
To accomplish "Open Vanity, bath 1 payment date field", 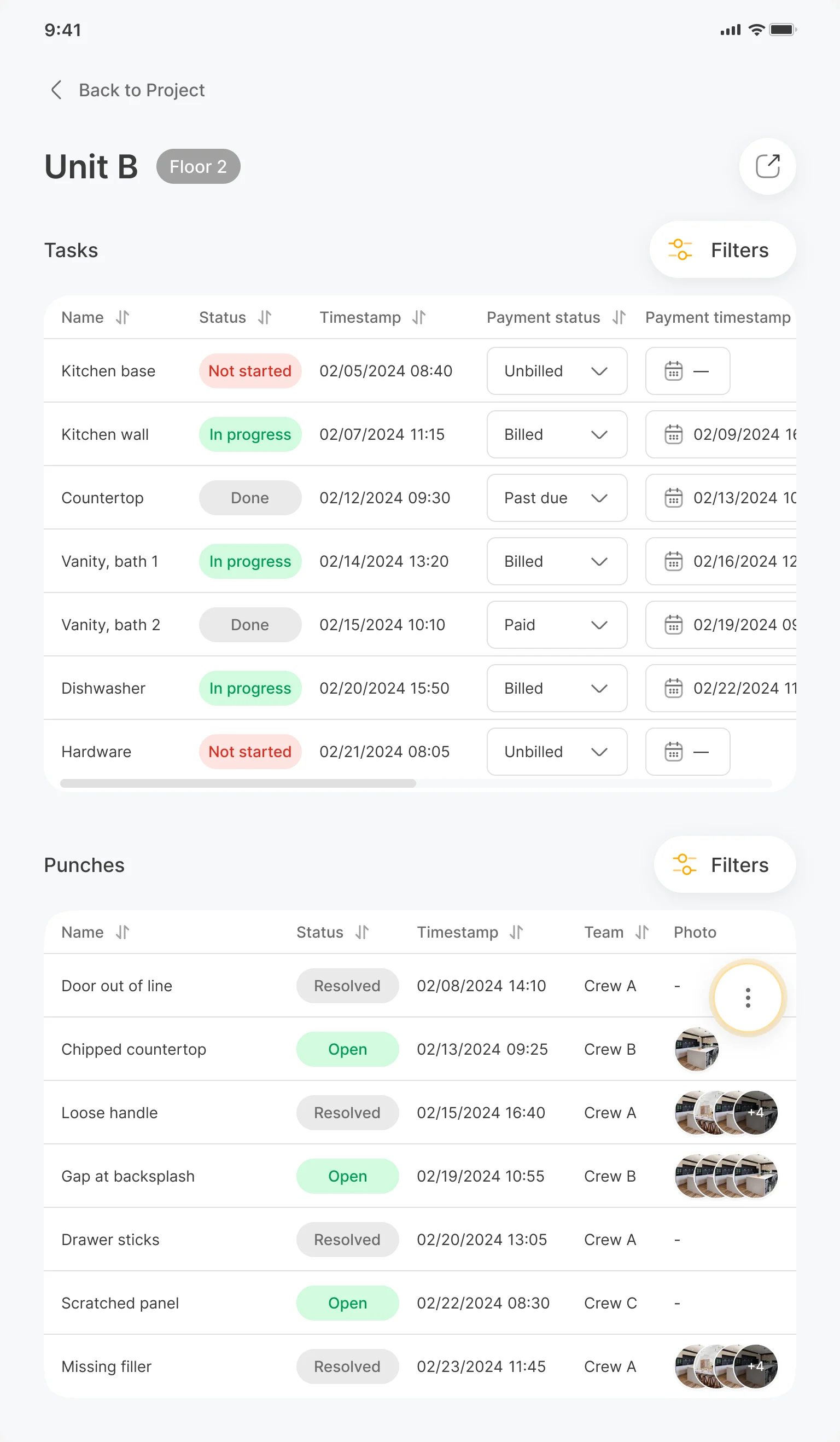I will pos(721,561).
